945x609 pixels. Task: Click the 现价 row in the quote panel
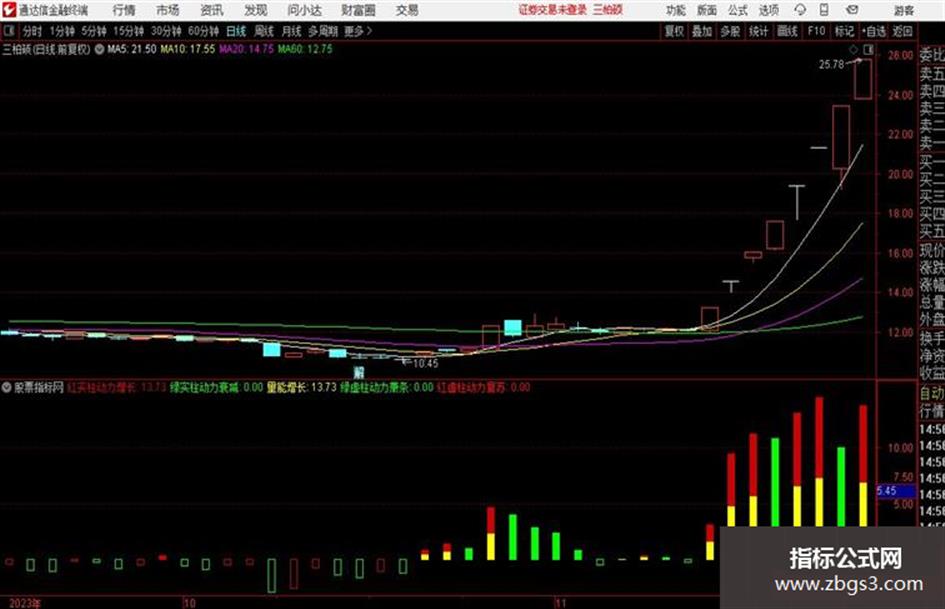coord(932,250)
